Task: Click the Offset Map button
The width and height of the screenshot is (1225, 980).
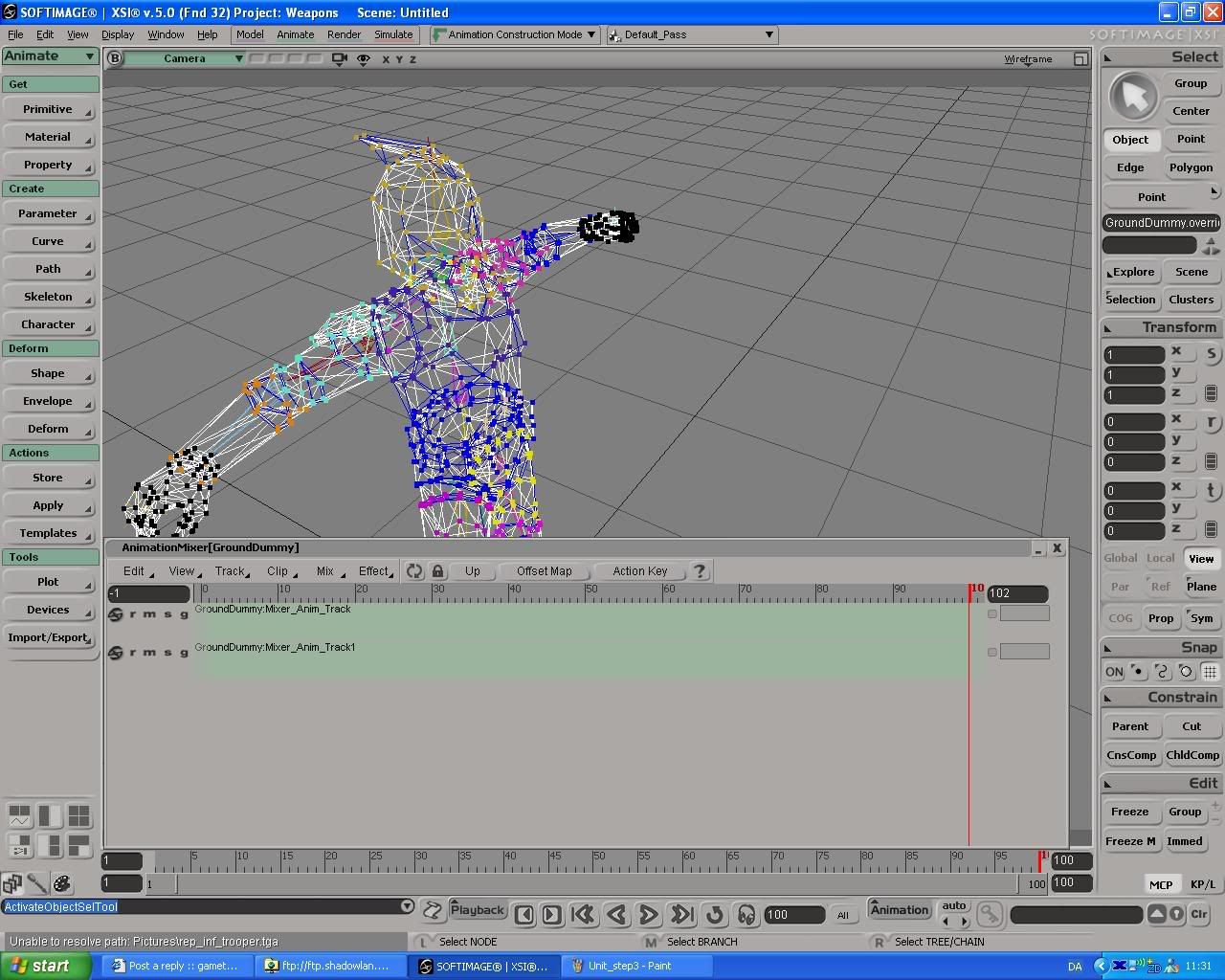Action: tap(544, 571)
